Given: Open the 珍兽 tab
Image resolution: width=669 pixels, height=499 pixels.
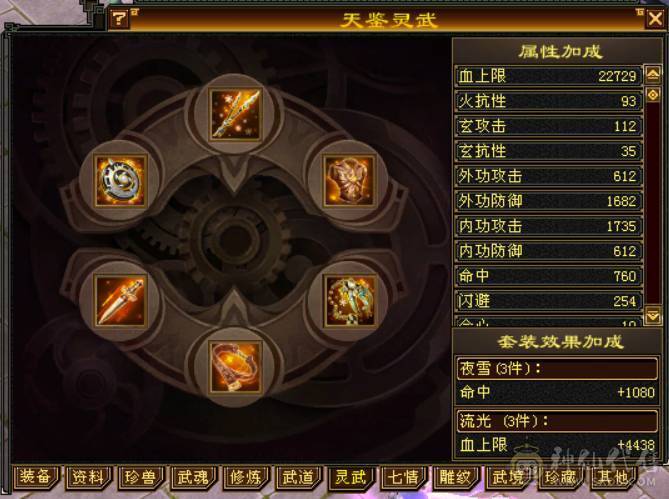Looking at the screenshot, I should [x=141, y=477].
